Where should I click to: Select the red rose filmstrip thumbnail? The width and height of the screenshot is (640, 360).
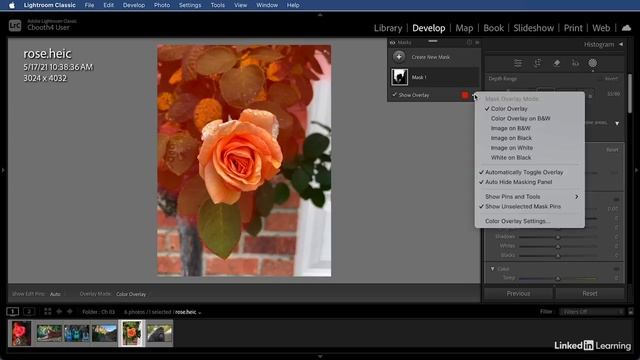click(x=21, y=333)
